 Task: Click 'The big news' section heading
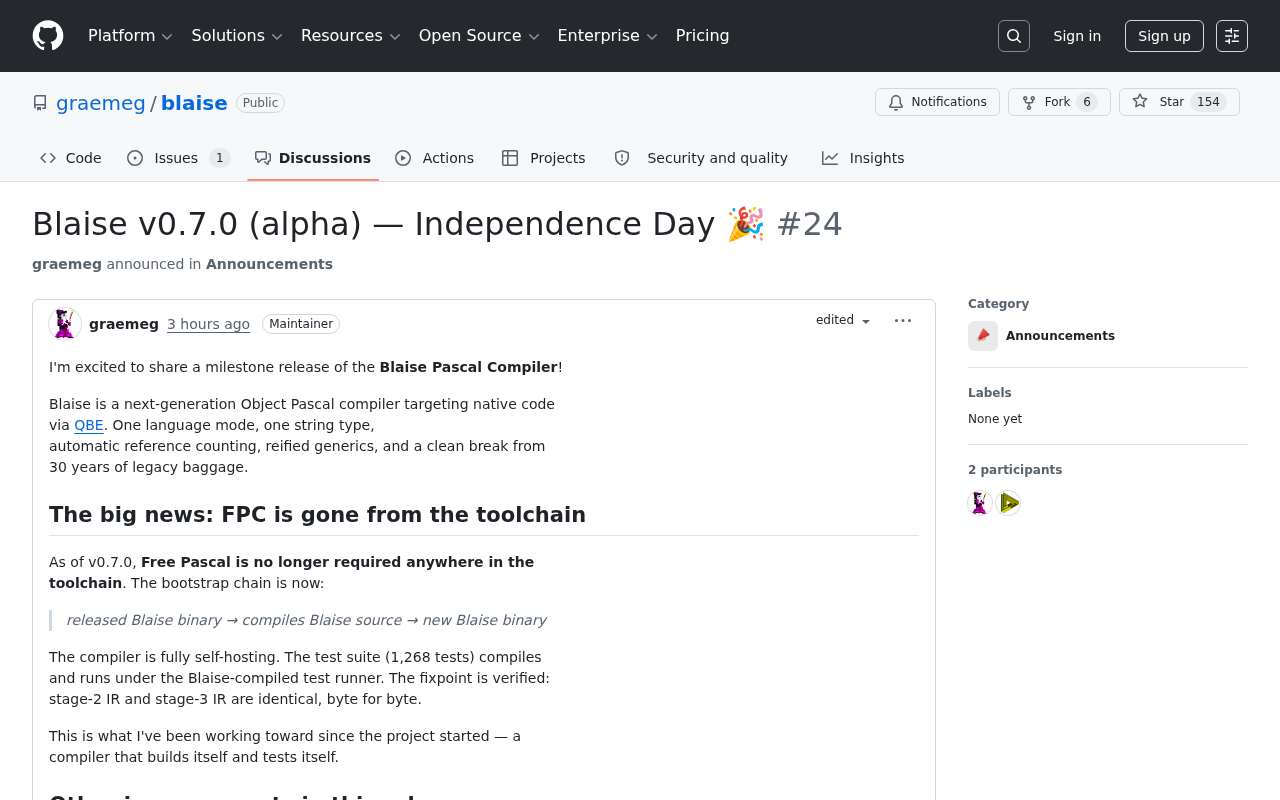(x=317, y=515)
